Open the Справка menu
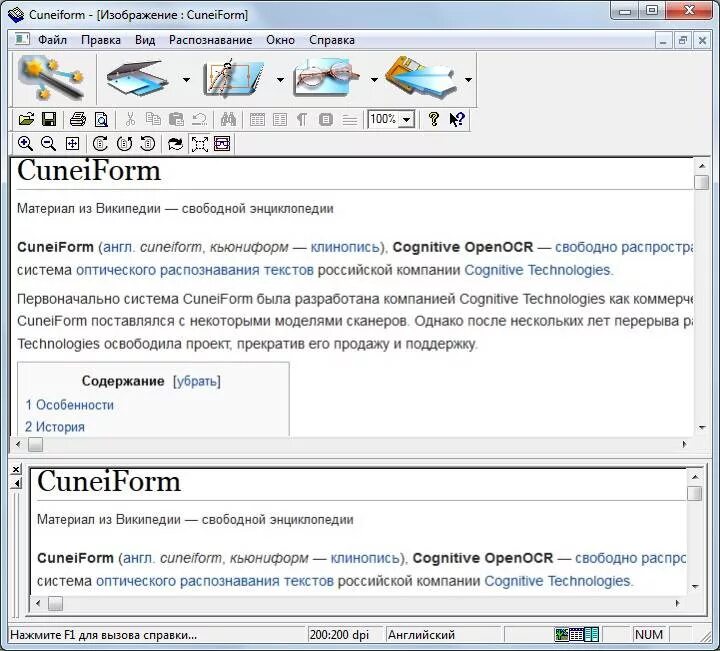The height and width of the screenshot is (651, 720). click(332, 40)
